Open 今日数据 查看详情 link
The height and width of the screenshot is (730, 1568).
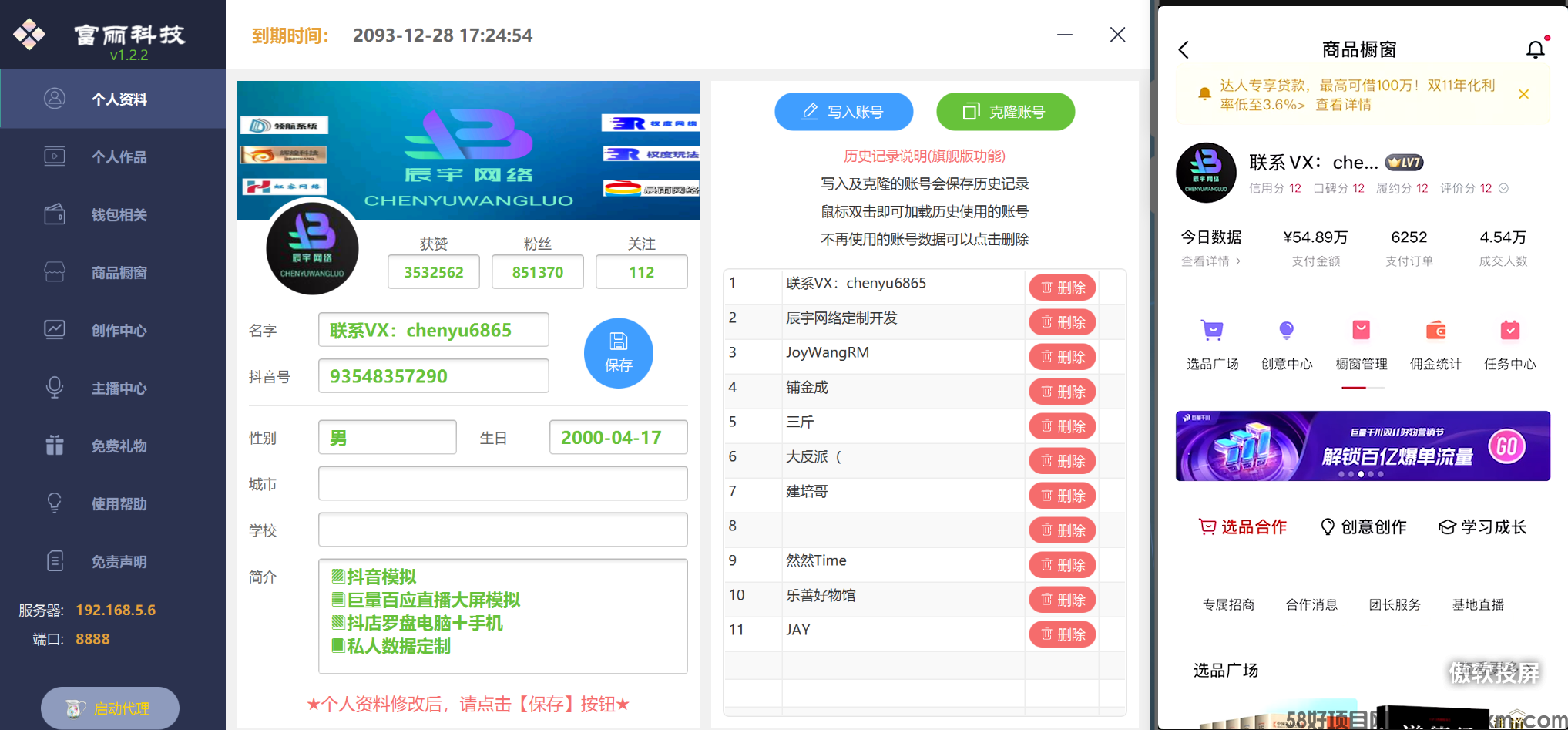point(1211,261)
